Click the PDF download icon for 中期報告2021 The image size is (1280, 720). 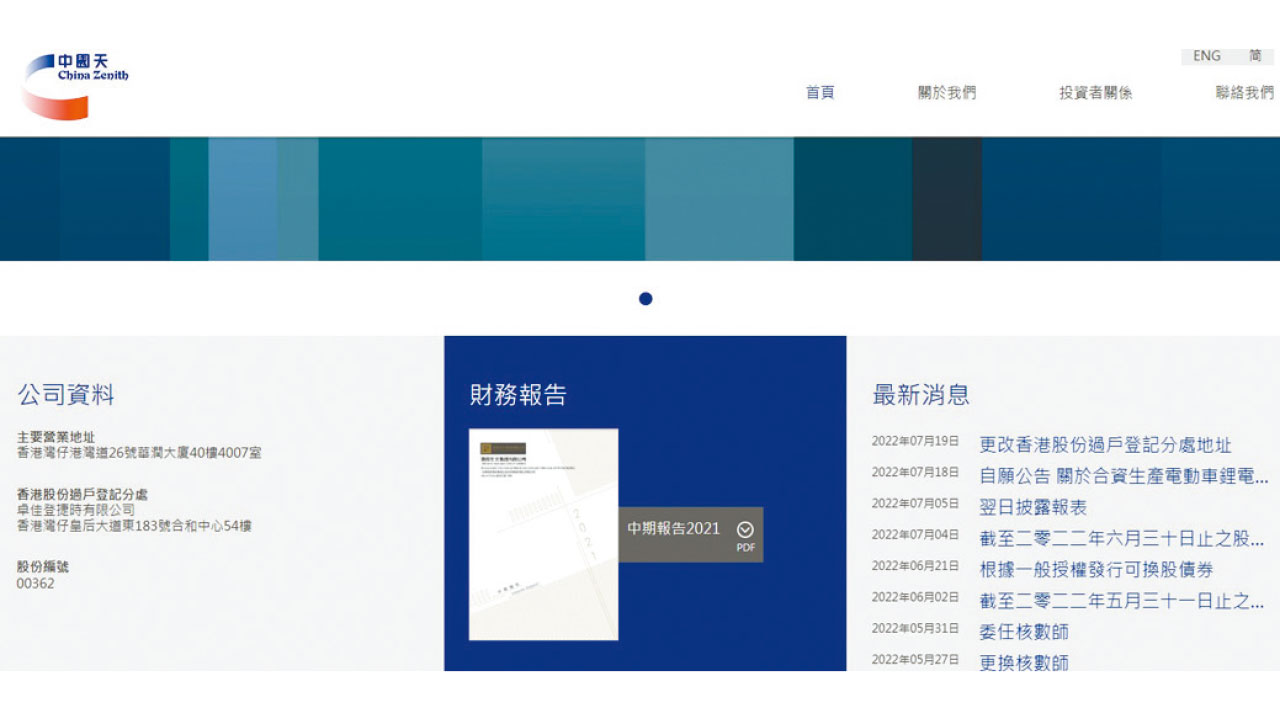point(743,527)
